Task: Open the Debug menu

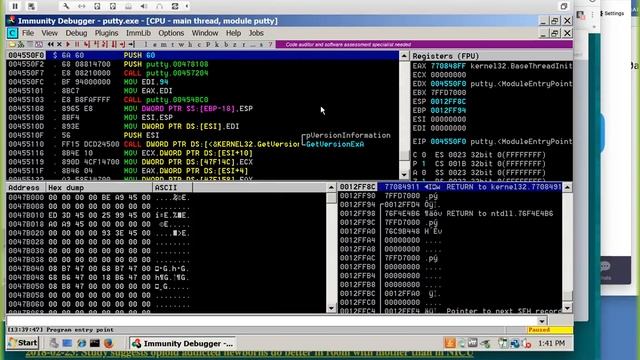Action: (x=76, y=33)
